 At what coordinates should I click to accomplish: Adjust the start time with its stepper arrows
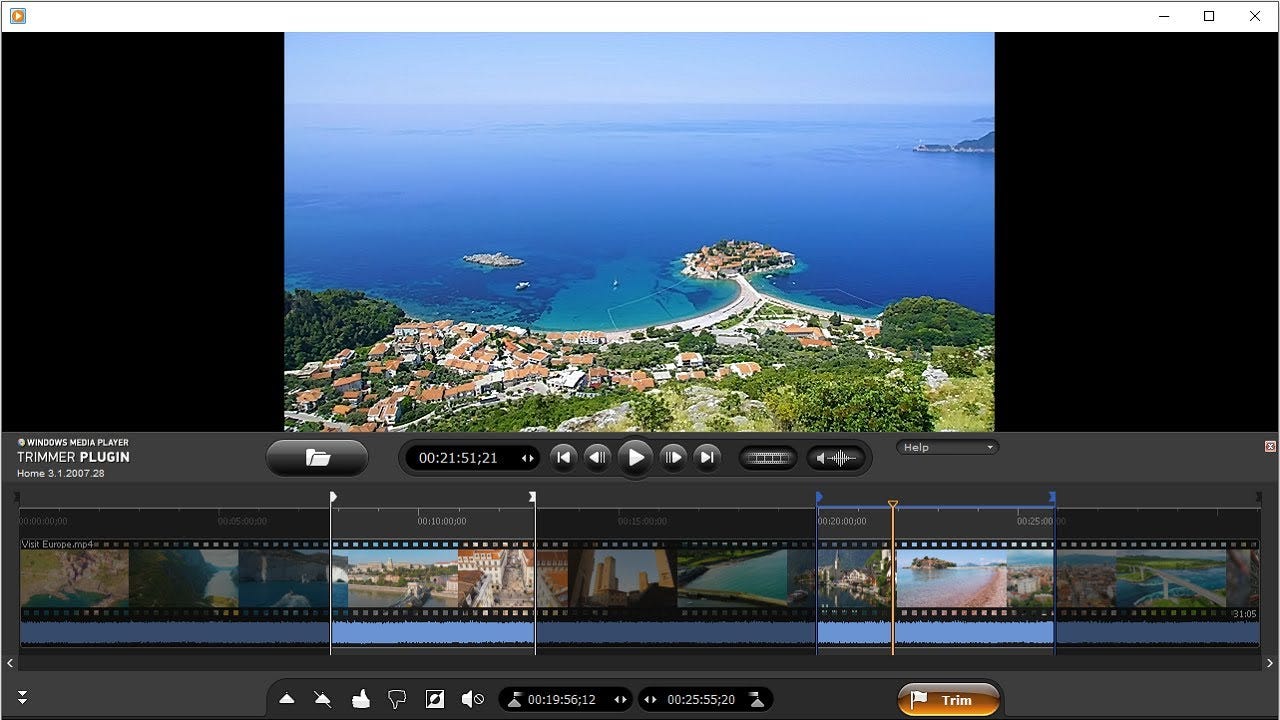620,699
